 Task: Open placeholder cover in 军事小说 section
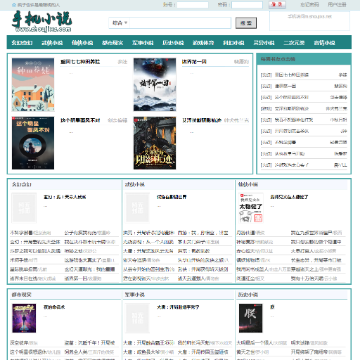pyautogui.click(x=137, y=318)
